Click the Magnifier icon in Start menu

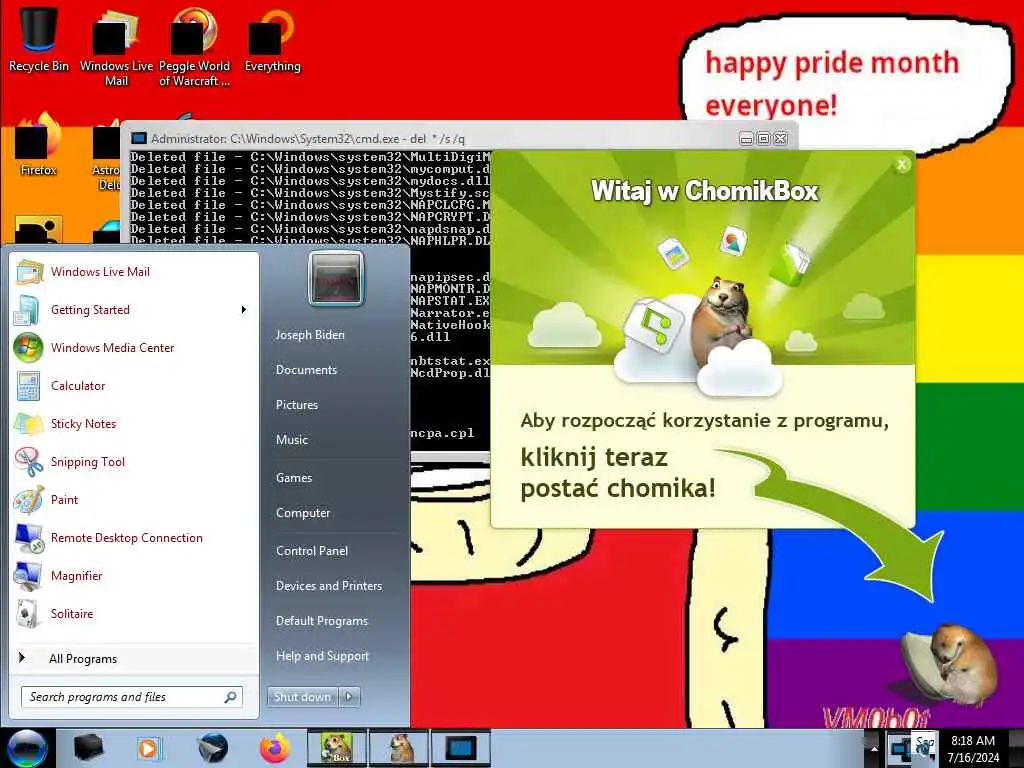[29, 576]
